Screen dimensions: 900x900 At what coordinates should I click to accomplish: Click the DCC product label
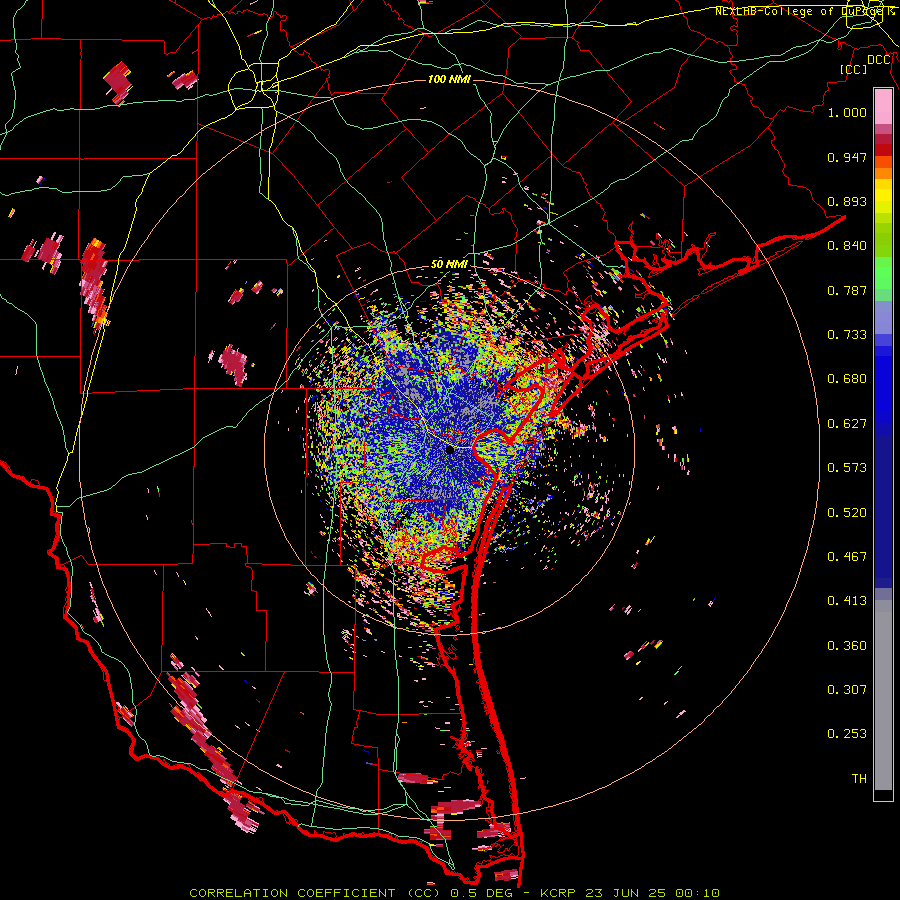[x=879, y=60]
